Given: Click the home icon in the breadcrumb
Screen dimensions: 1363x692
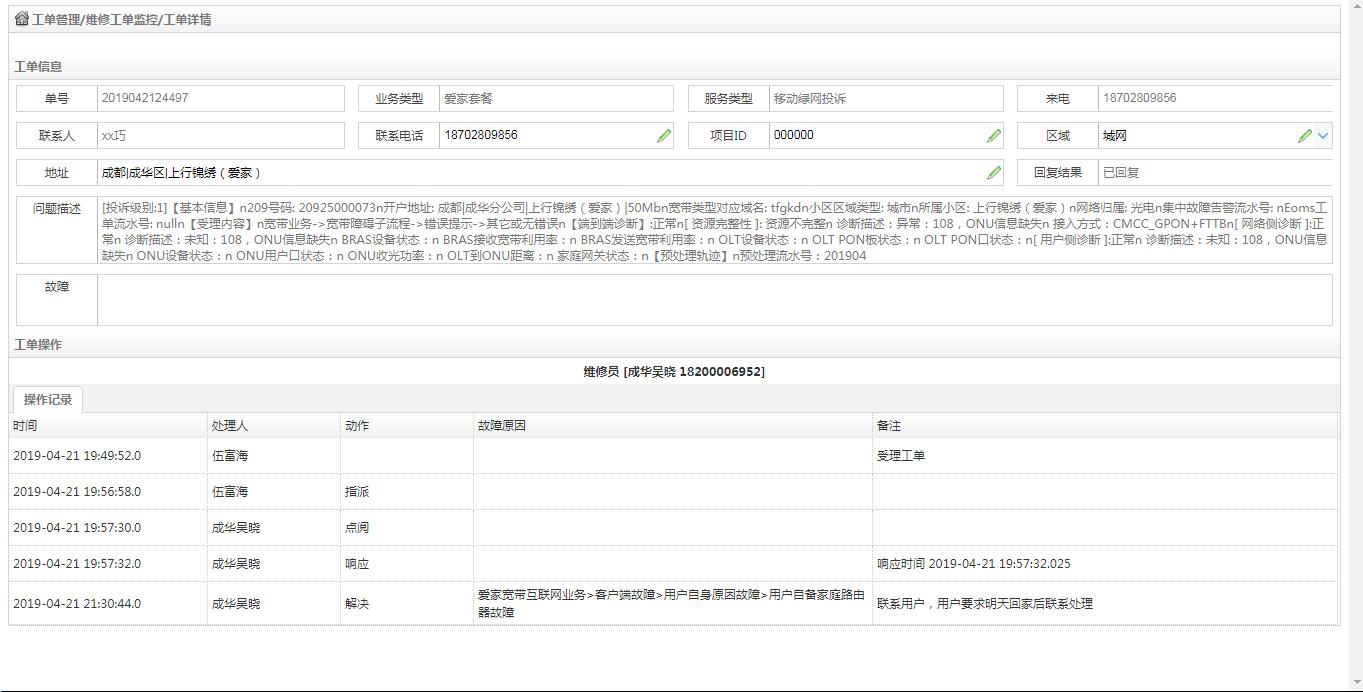Looking at the screenshot, I should tap(21, 19).
